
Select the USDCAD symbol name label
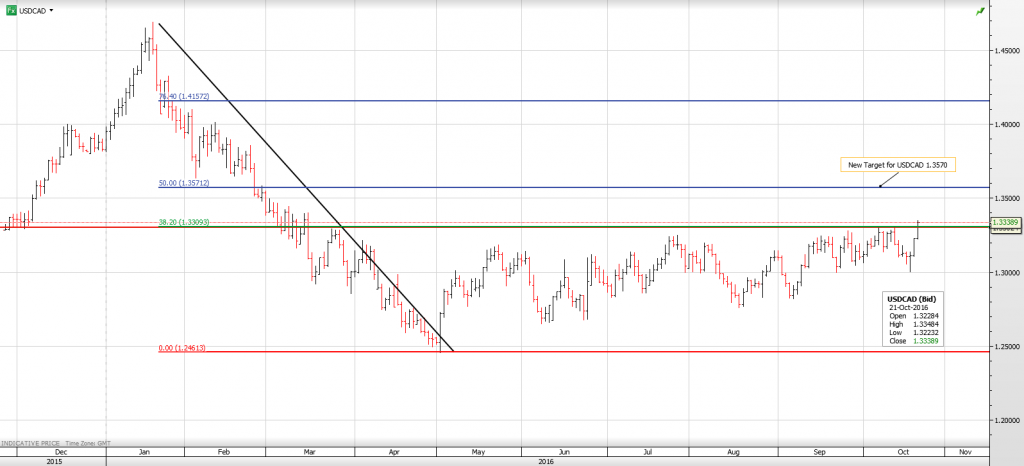pos(33,10)
